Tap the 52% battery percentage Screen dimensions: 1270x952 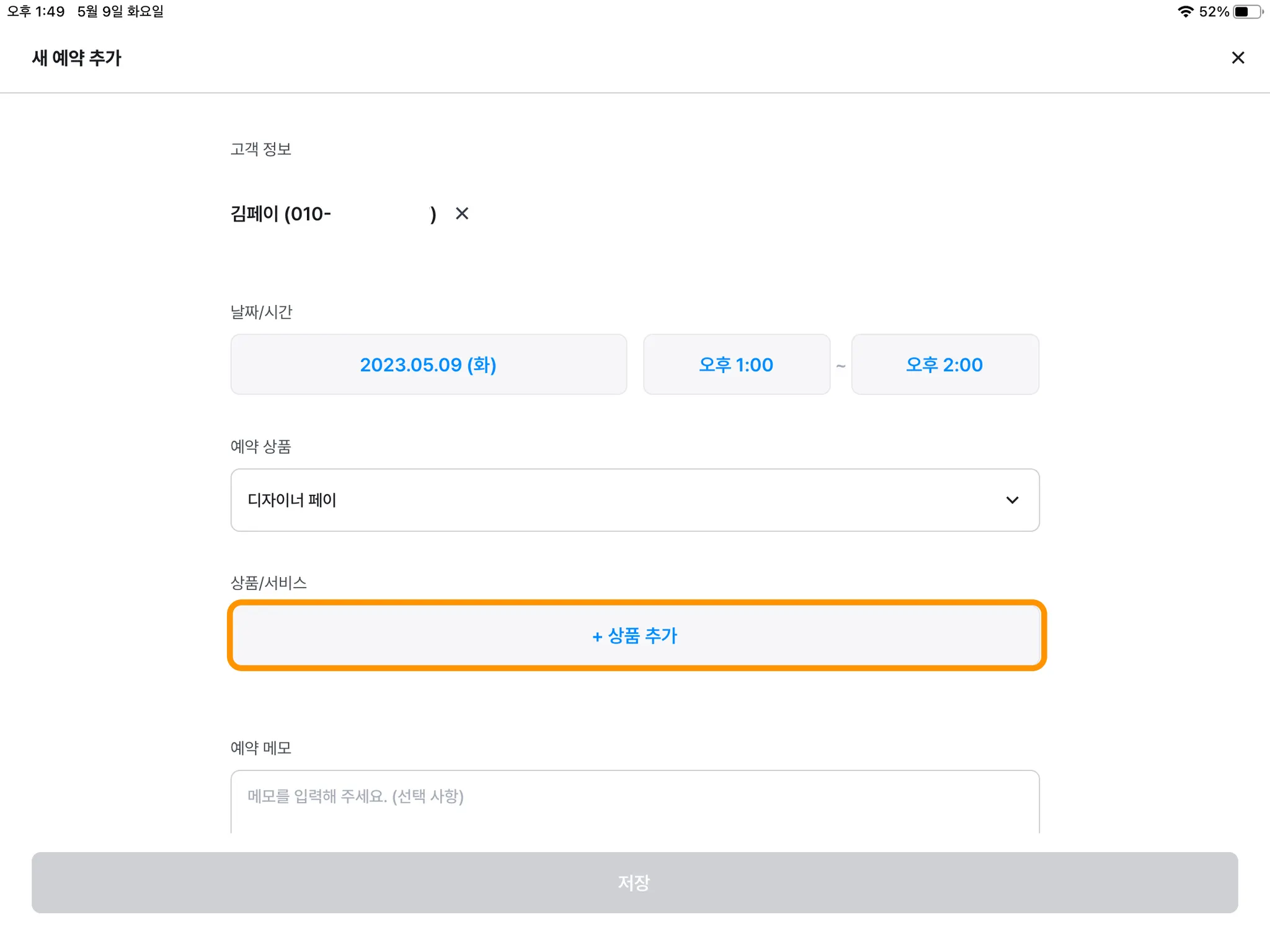1214,12
